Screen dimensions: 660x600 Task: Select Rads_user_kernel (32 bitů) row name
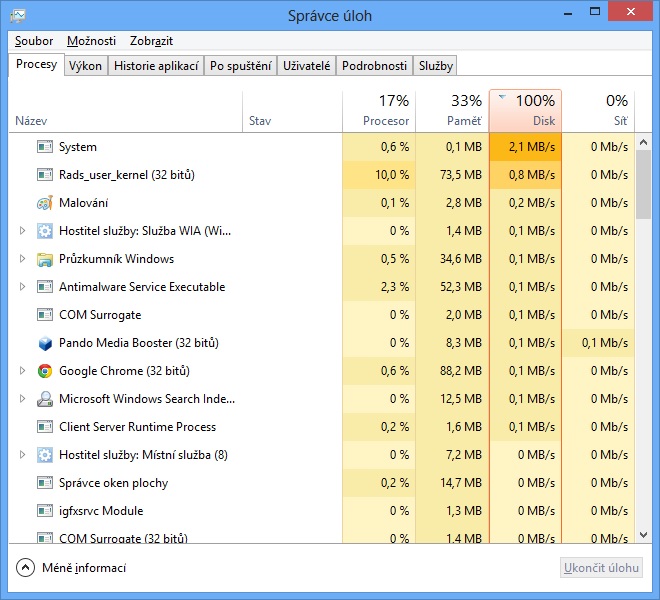(x=127, y=175)
